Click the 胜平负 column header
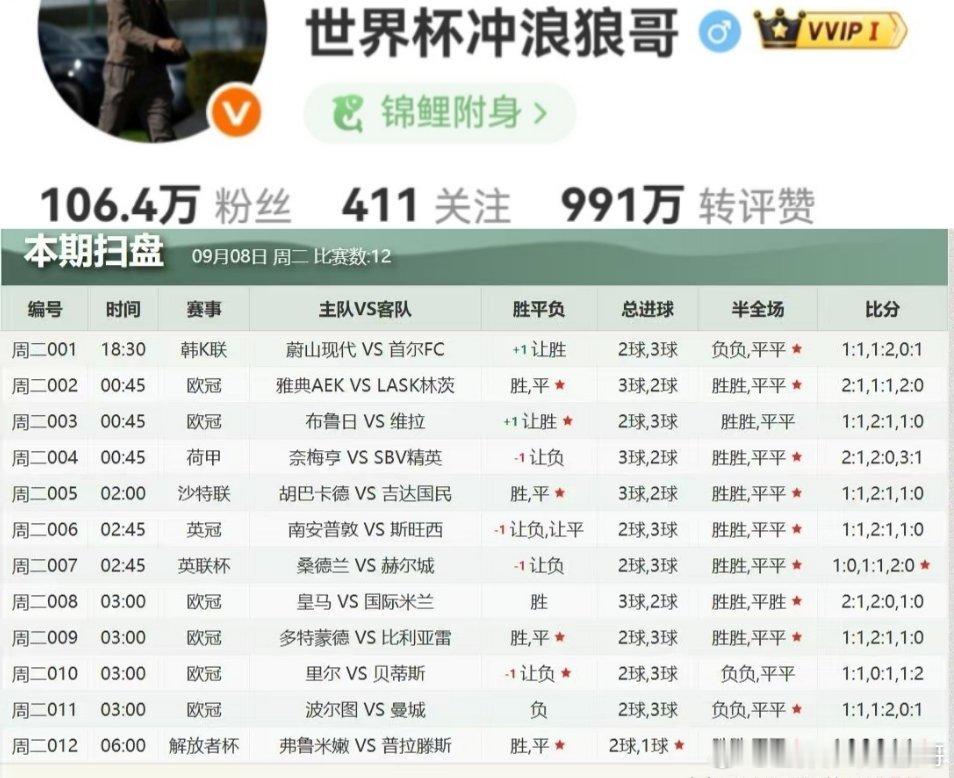 (x=538, y=310)
